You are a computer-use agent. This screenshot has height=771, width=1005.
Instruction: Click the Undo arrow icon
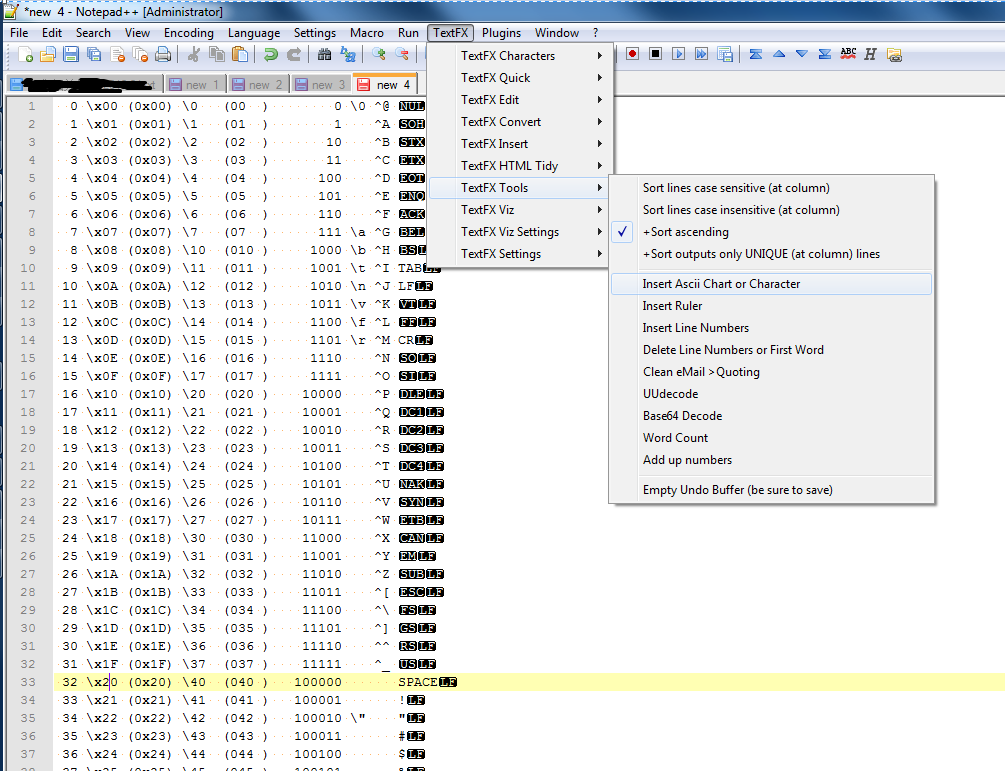pos(271,55)
